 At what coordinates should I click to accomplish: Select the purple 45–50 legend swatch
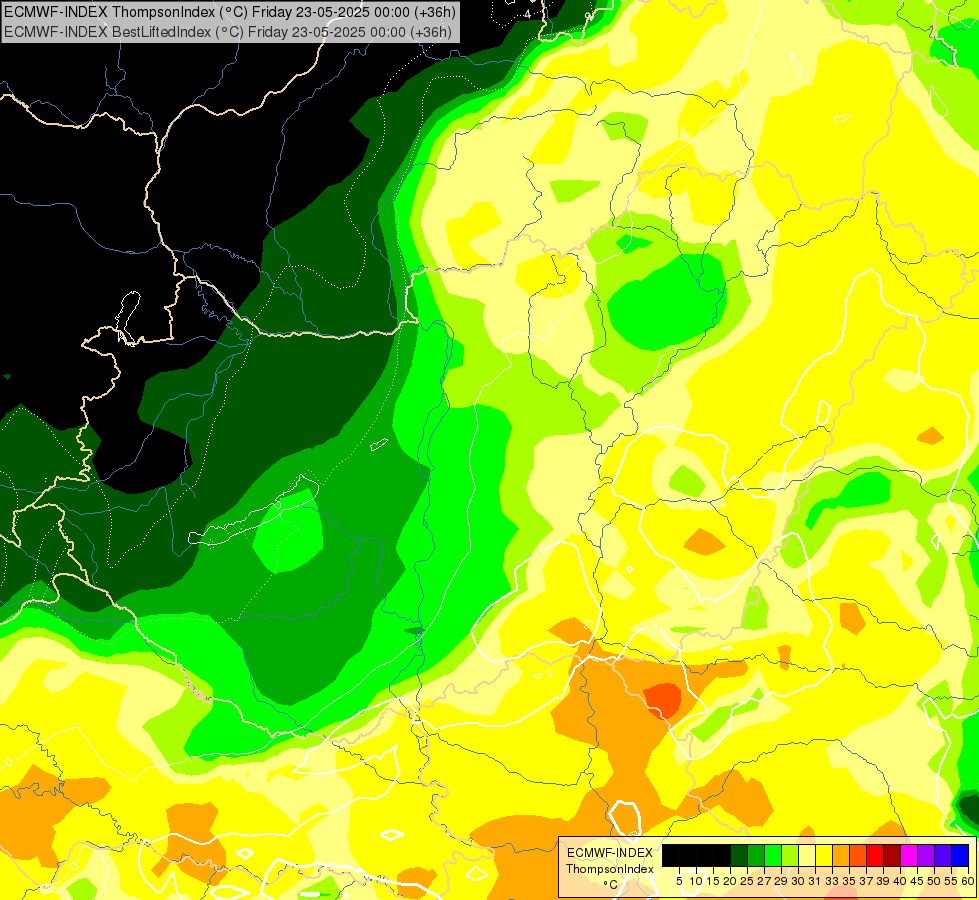click(926, 855)
